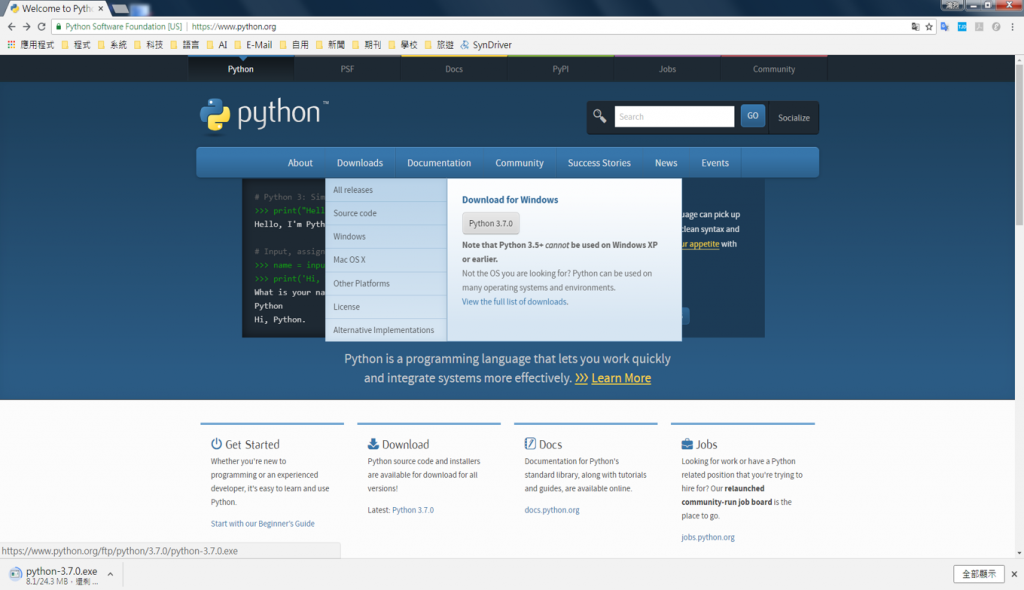The image size is (1024, 590).
Task: Select Source code in Downloads menu
Action: pyautogui.click(x=386, y=213)
